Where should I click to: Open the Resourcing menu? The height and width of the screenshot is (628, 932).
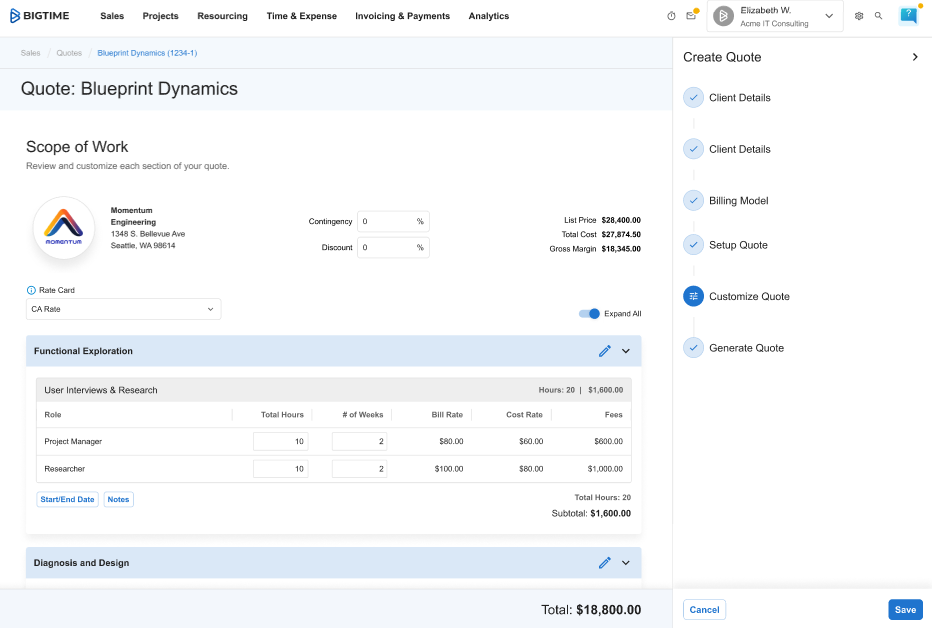pyautogui.click(x=222, y=16)
